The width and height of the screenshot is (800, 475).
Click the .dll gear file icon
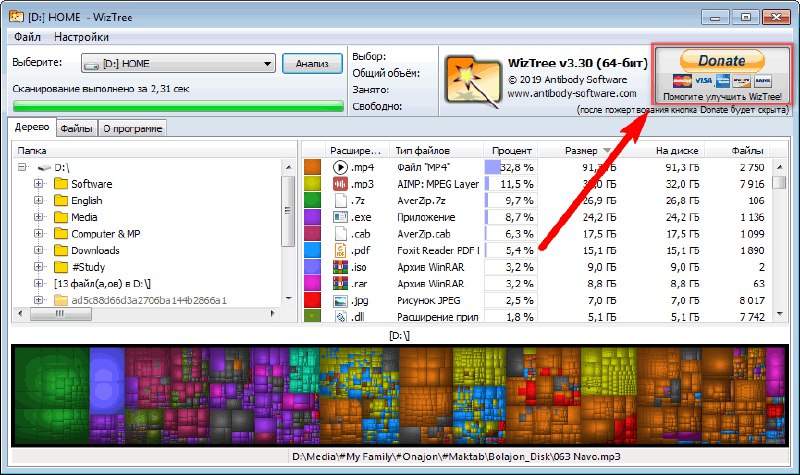pyautogui.click(x=340, y=316)
